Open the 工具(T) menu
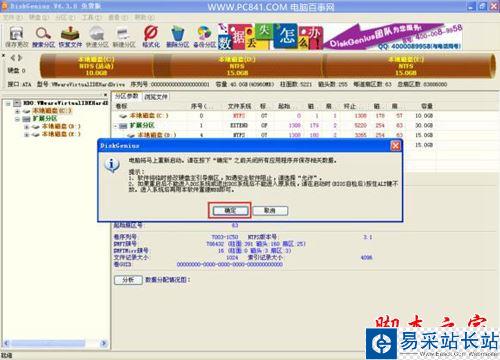The image size is (500, 360). (91, 17)
